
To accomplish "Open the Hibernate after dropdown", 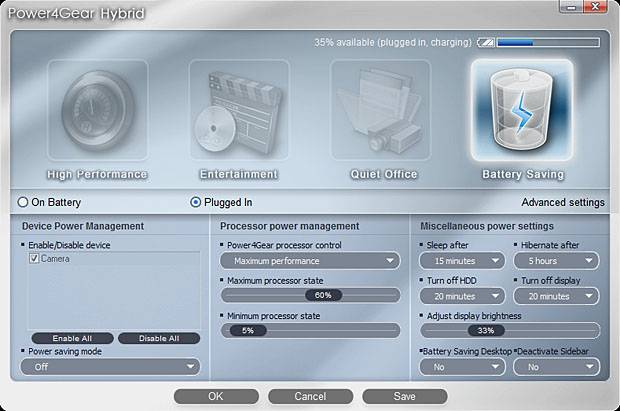I will (556, 261).
